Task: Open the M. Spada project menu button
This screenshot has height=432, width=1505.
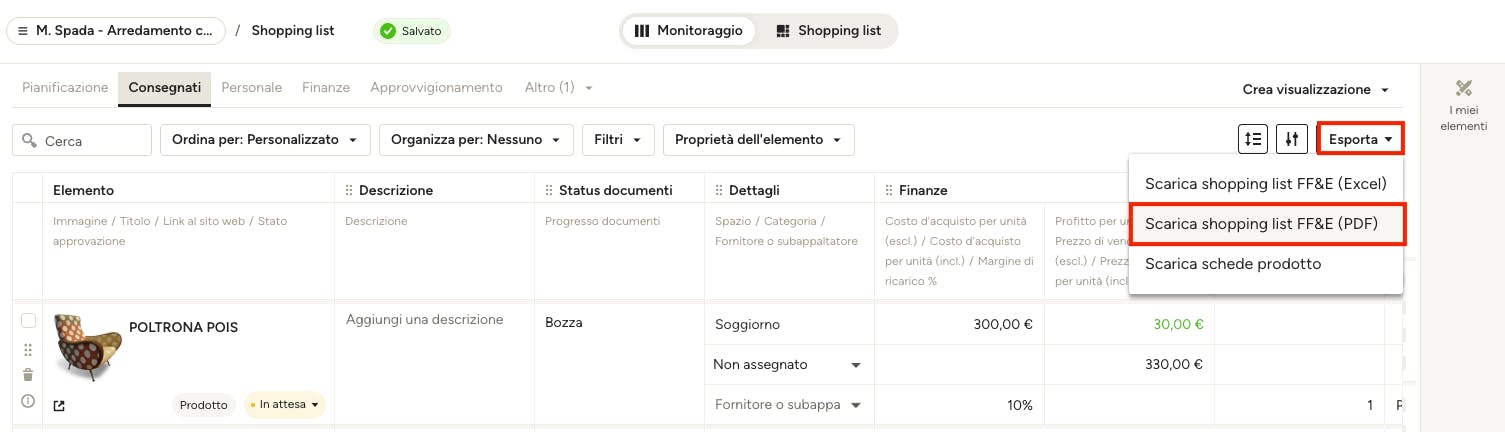Action: click(116, 31)
